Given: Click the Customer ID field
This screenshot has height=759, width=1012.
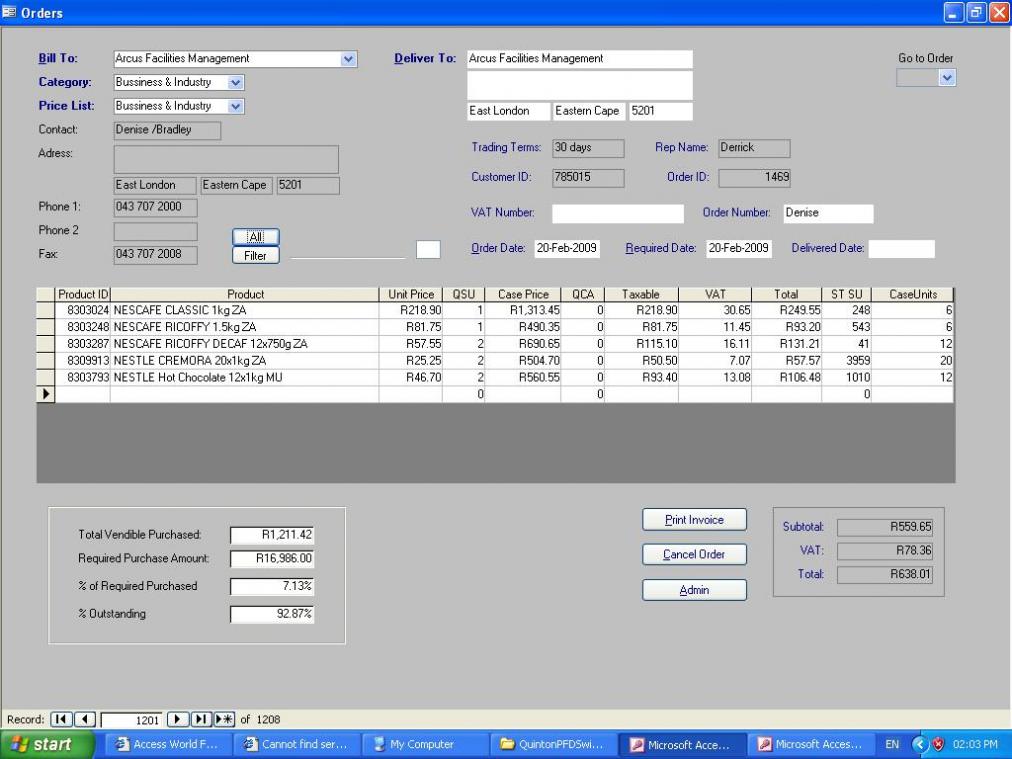Looking at the screenshot, I should [588, 177].
